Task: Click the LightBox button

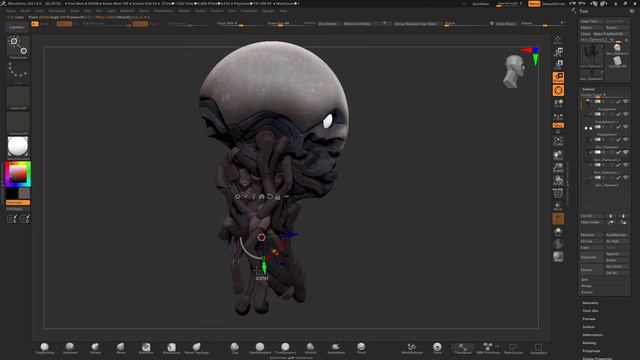Action: pyautogui.click(x=17, y=27)
